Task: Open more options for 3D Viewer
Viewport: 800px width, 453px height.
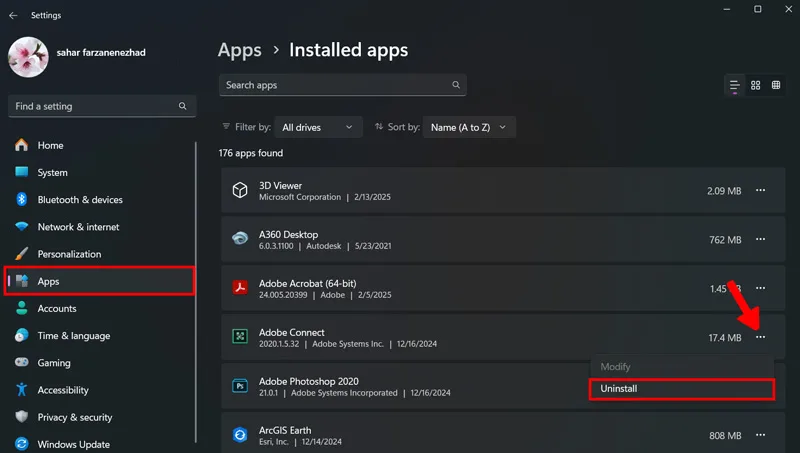Action: coord(760,190)
